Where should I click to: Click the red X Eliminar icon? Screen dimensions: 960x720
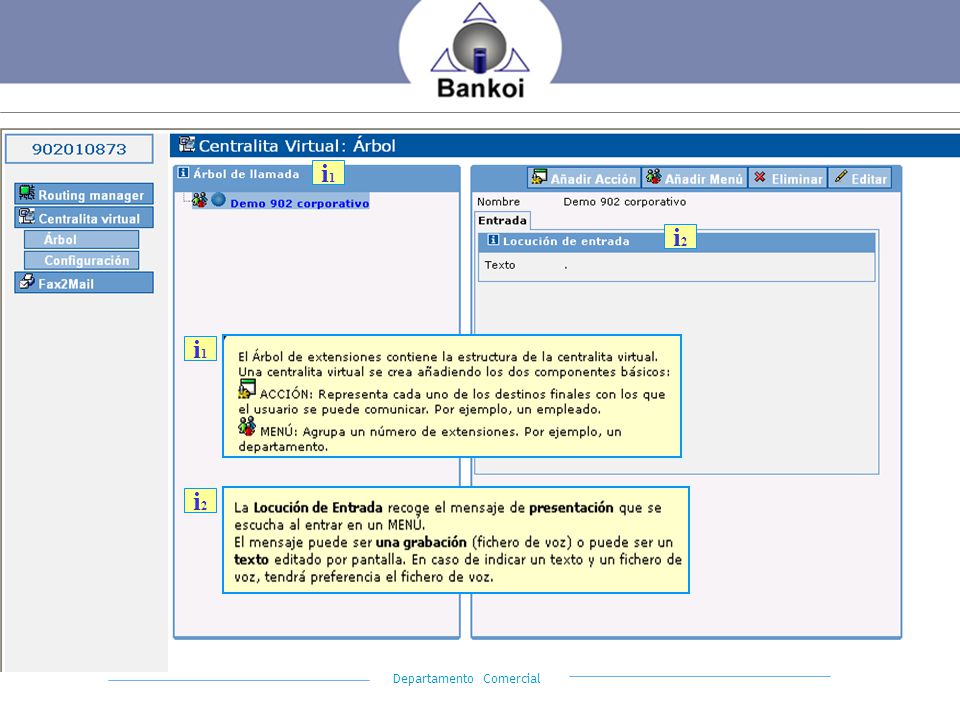point(760,177)
